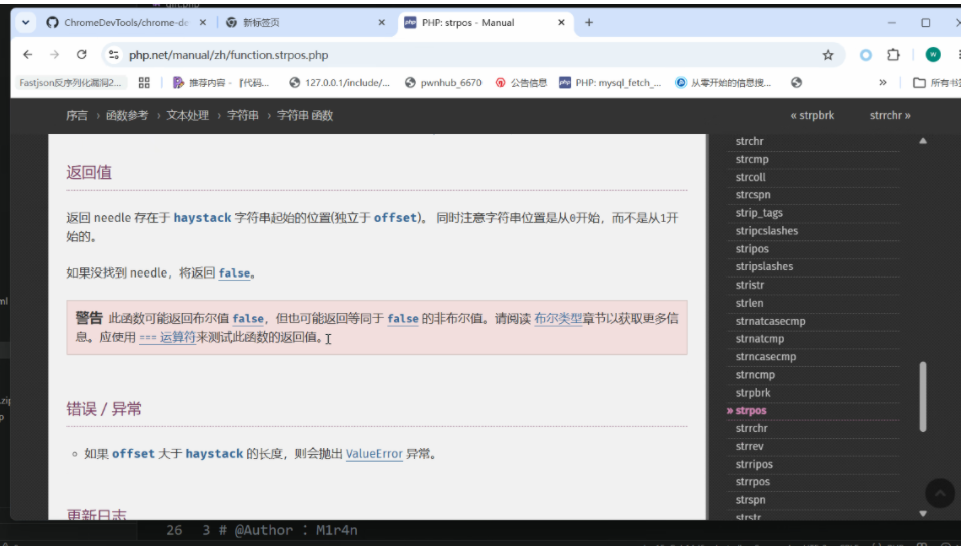Click the last globe bookmark icon

click(x=797, y=83)
